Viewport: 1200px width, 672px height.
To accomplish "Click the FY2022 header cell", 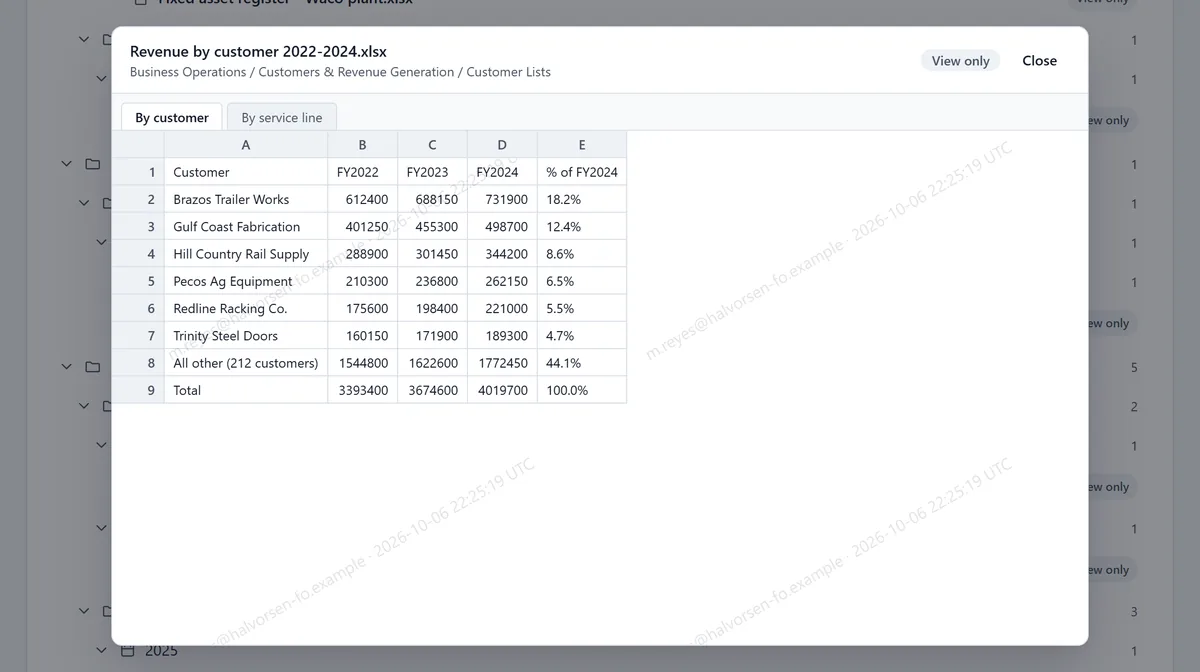I will tap(363, 172).
